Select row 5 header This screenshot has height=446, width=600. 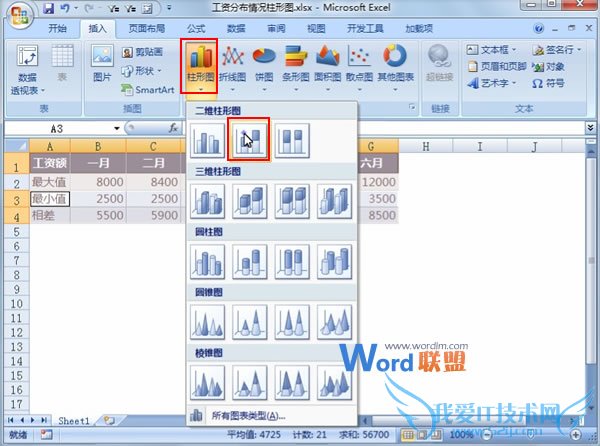click(x=16, y=231)
